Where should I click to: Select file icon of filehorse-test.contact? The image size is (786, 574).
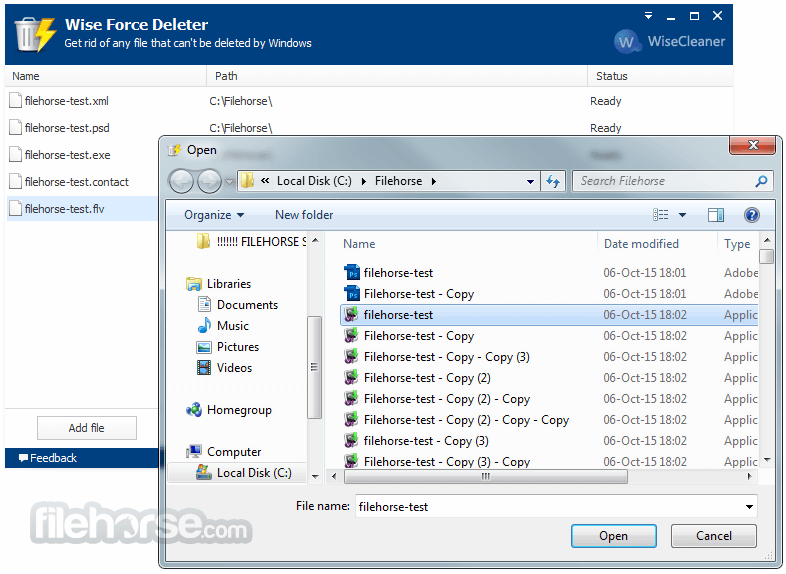tap(16, 182)
